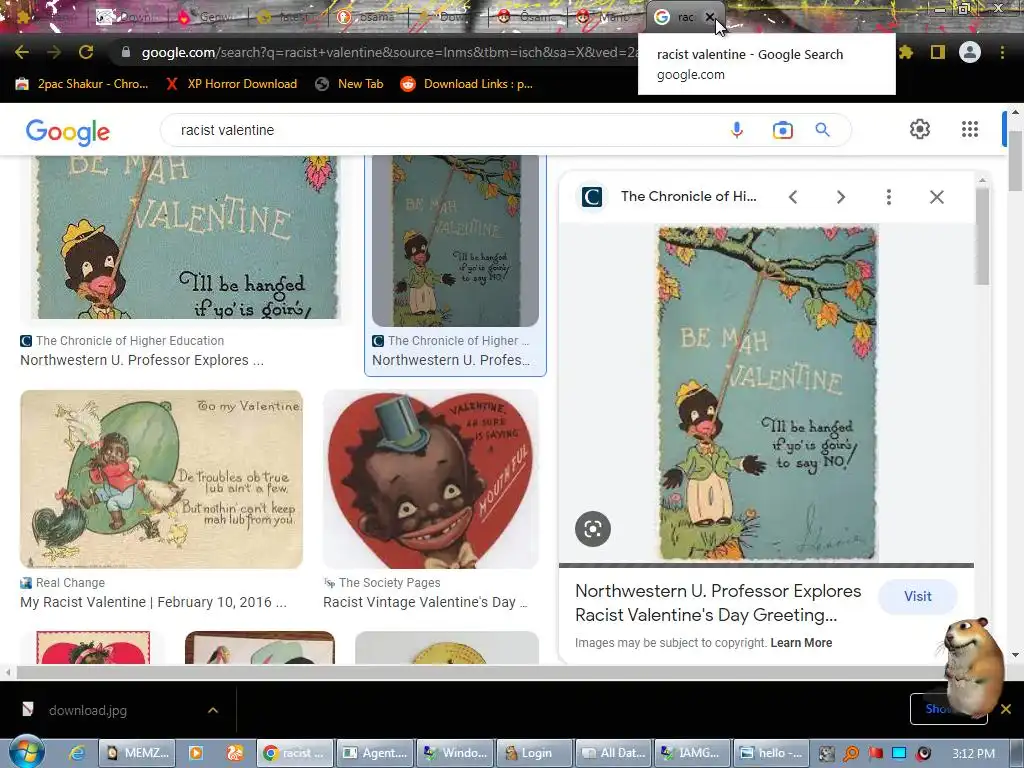Click the red flag tray icon
The height and width of the screenshot is (768, 1024).
click(875, 753)
